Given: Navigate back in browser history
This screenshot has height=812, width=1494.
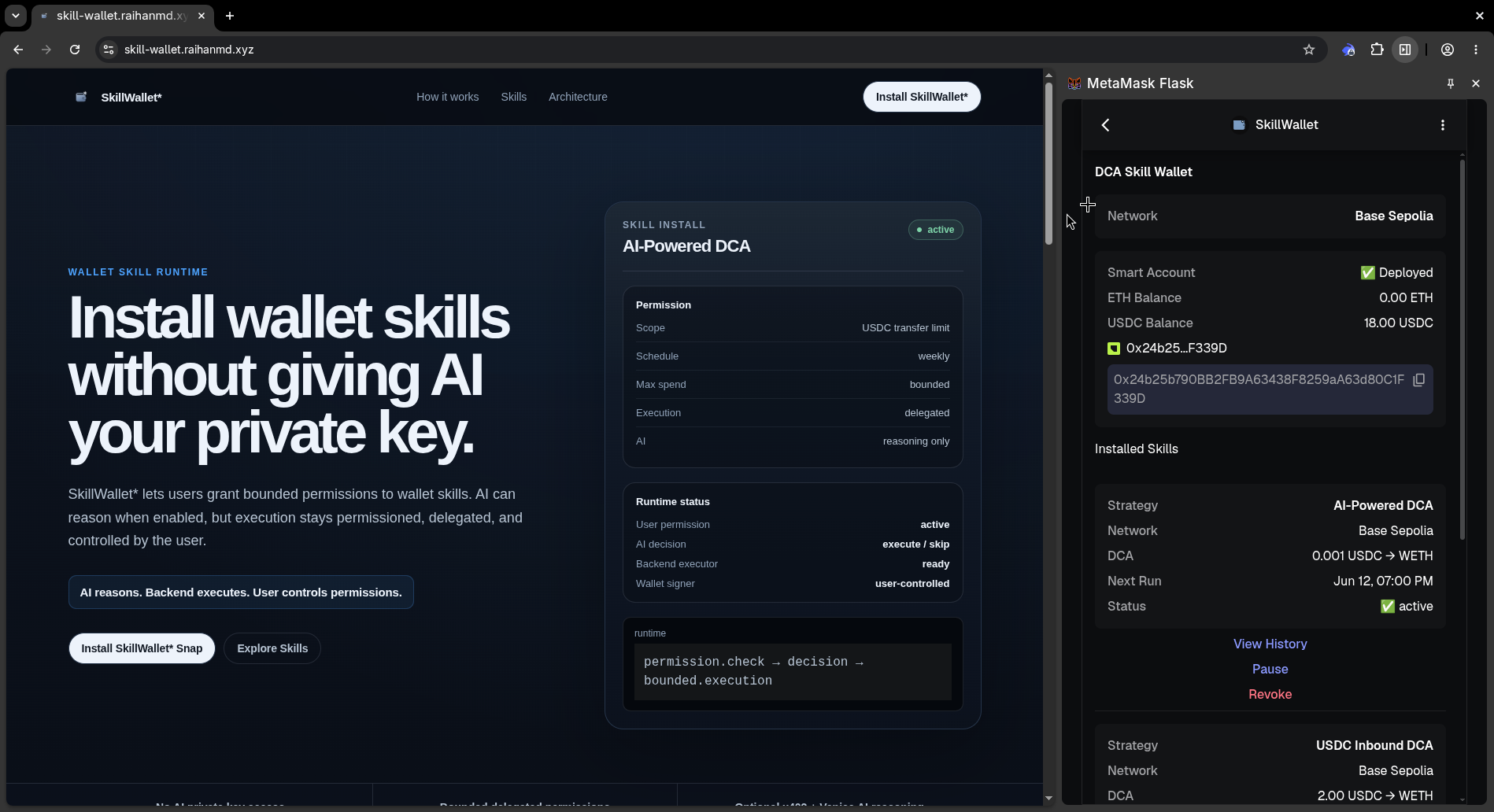Looking at the screenshot, I should click(18, 50).
